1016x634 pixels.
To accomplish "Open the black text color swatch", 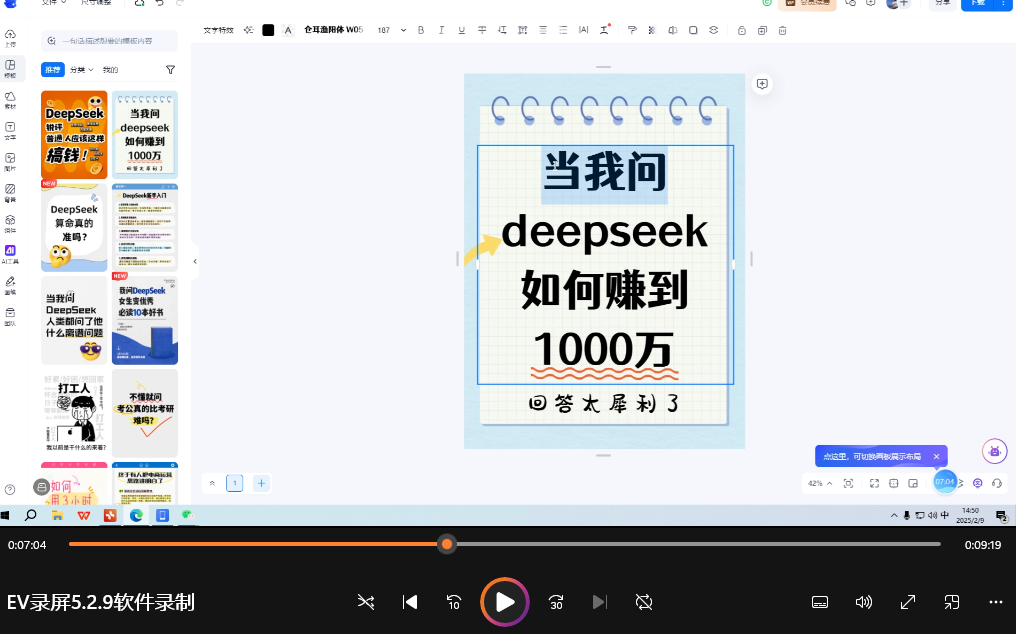I will point(268,30).
